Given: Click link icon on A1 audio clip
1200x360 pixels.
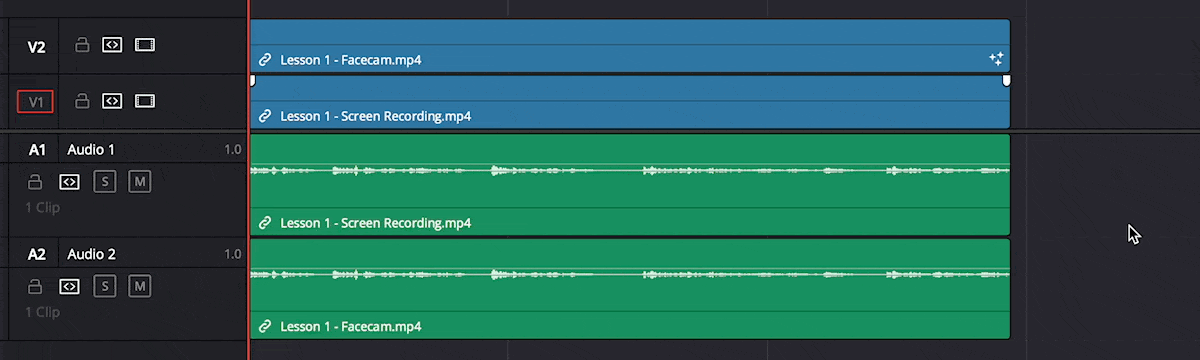Looking at the screenshot, I should click(x=265, y=223).
